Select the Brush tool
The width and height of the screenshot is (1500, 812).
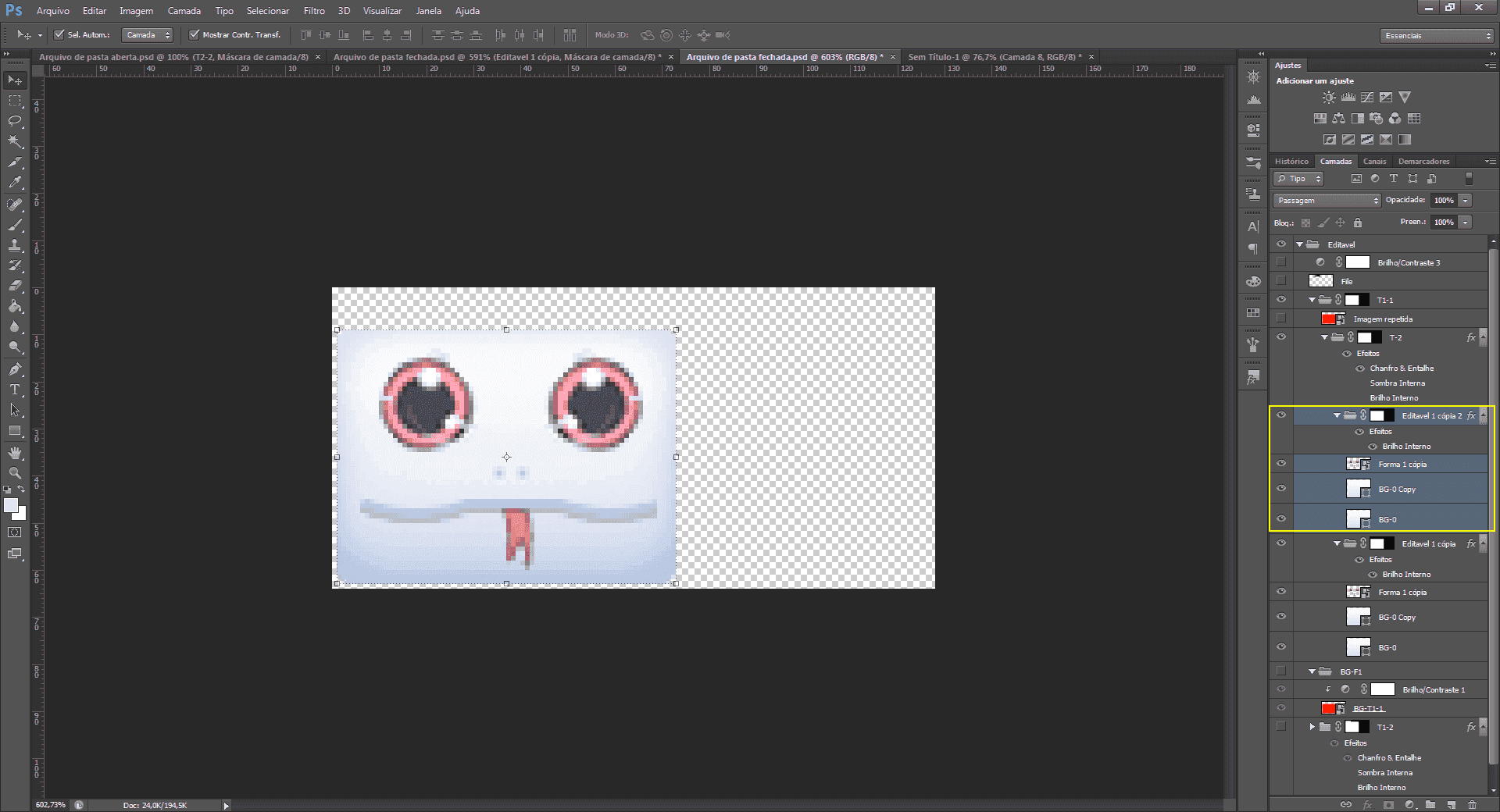[x=15, y=225]
